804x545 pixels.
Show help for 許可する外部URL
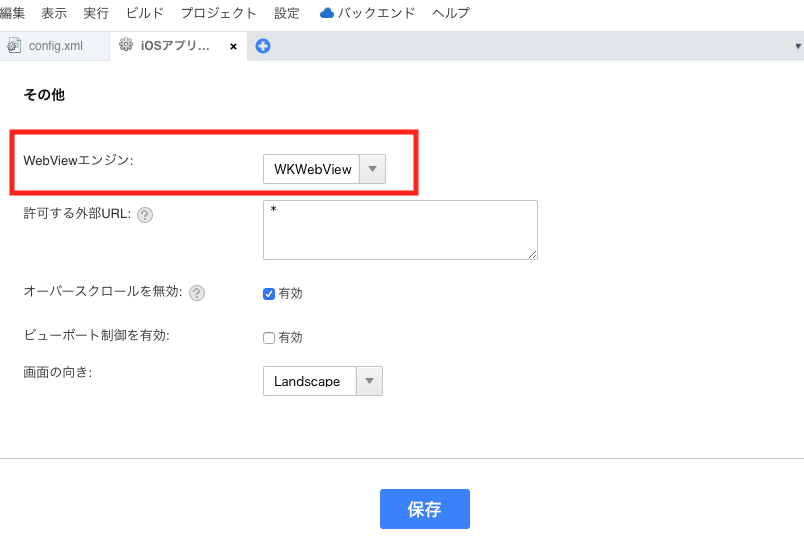click(x=145, y=215)
